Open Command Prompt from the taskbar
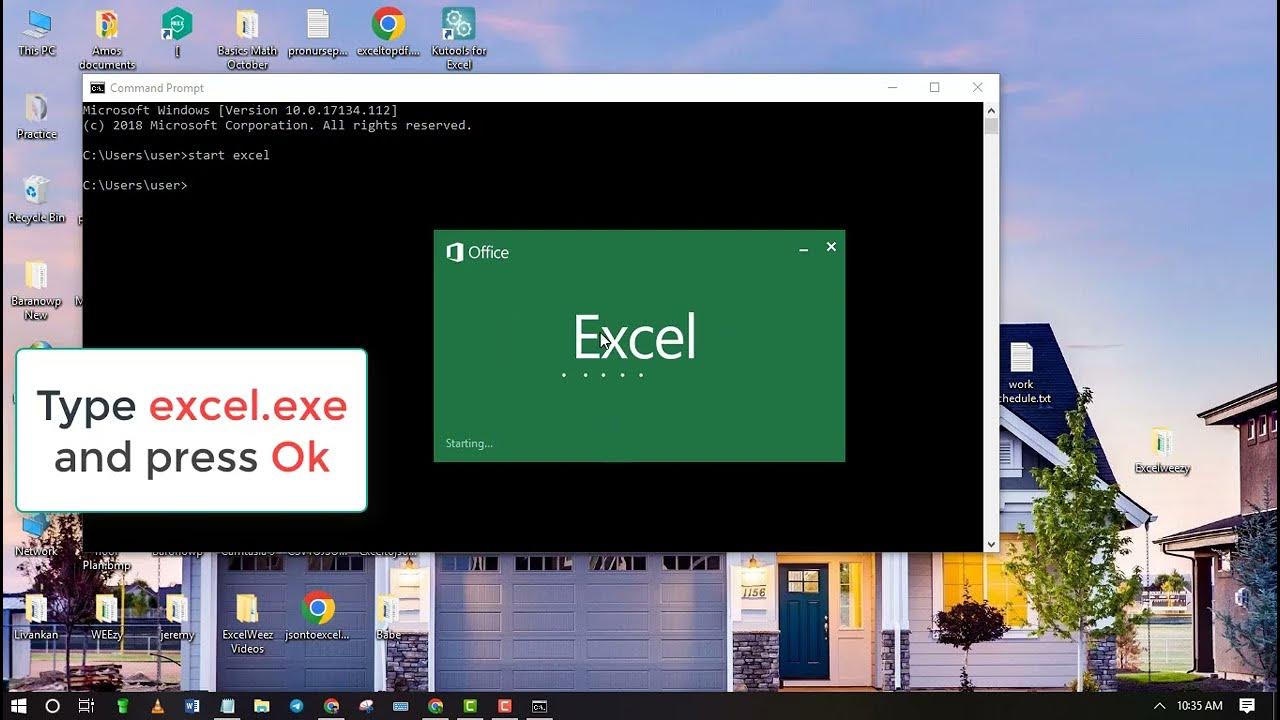 539,707
